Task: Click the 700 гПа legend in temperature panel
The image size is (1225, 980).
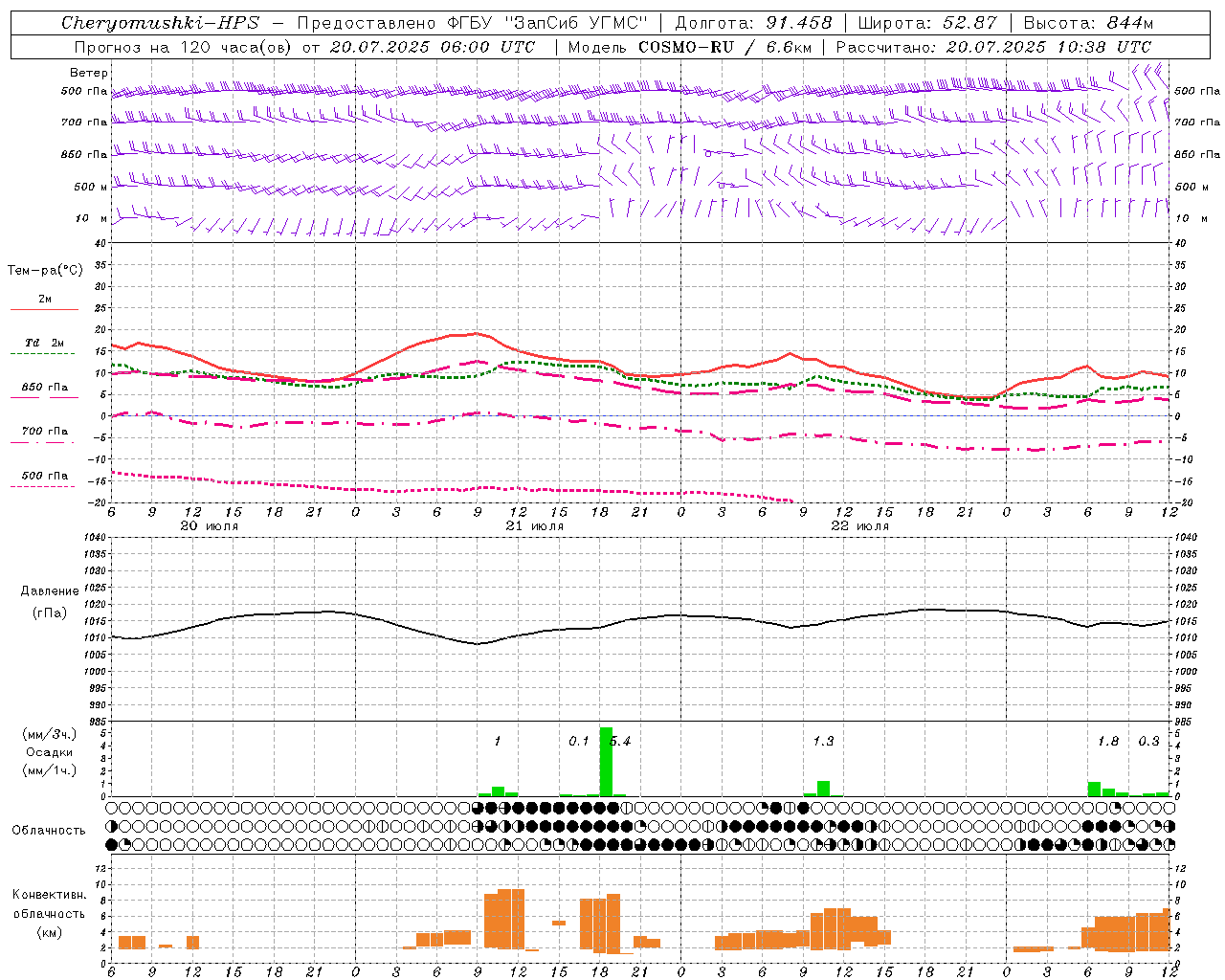Action: tap(44, 432)
